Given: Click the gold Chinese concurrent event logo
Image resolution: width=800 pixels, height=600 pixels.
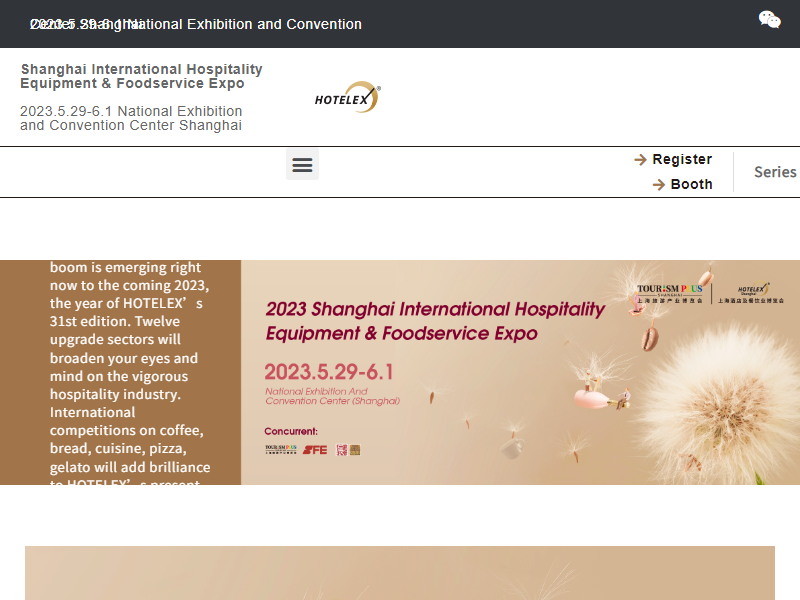Looking at the screenshot, I should 355,449.
